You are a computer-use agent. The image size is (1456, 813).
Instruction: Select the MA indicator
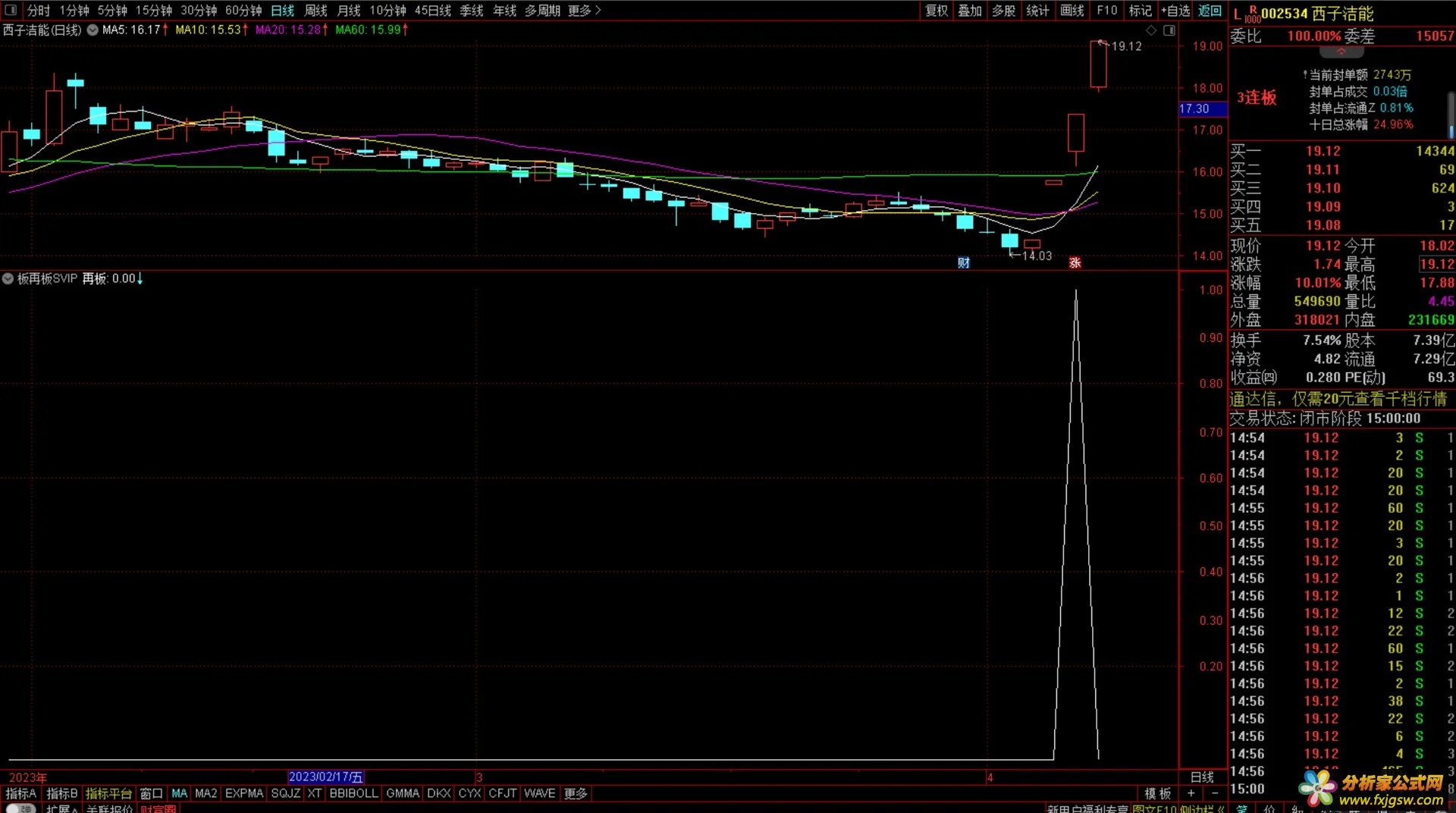click(x=179, y=793)
